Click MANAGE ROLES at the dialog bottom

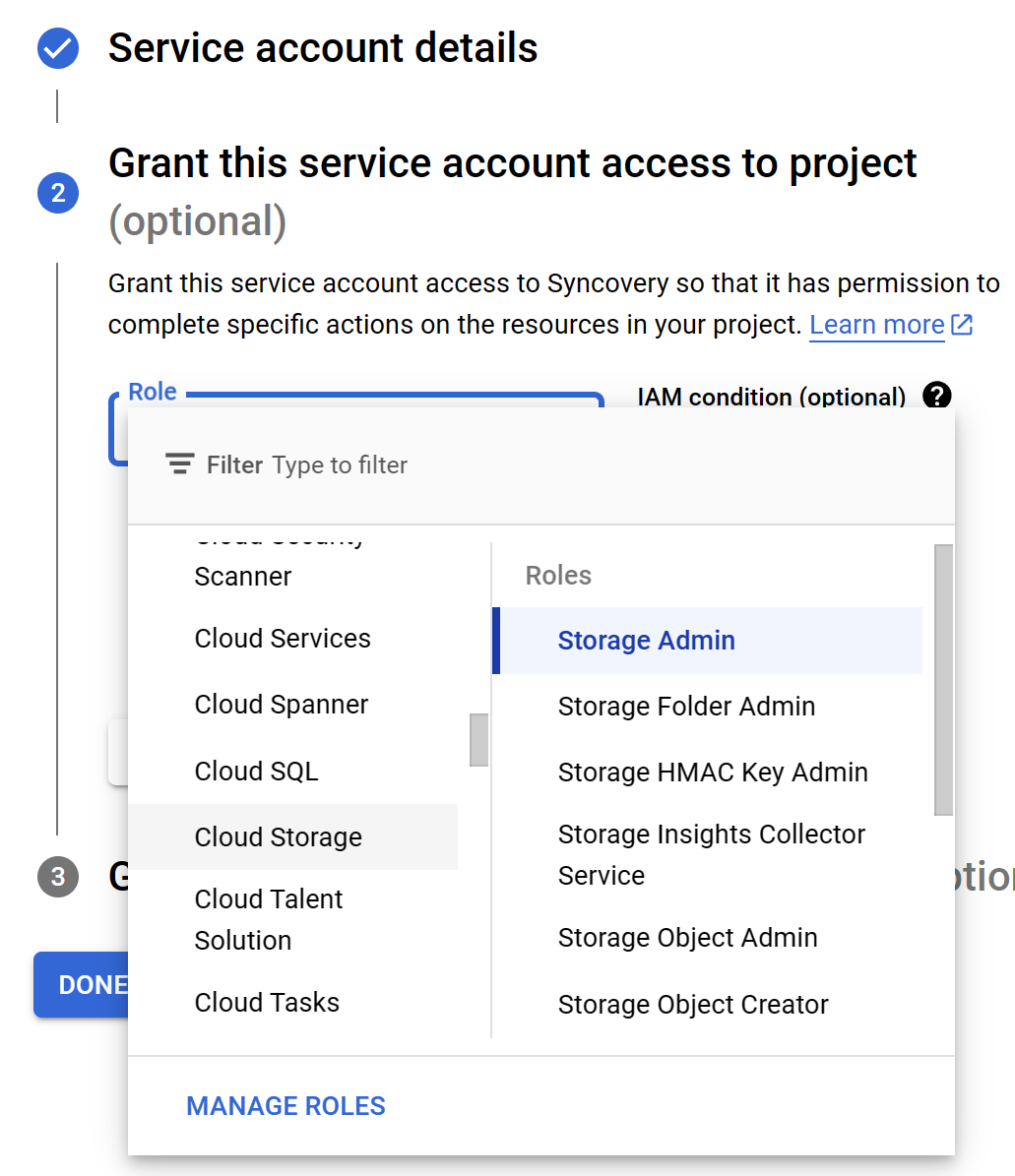pos(285,1106)
